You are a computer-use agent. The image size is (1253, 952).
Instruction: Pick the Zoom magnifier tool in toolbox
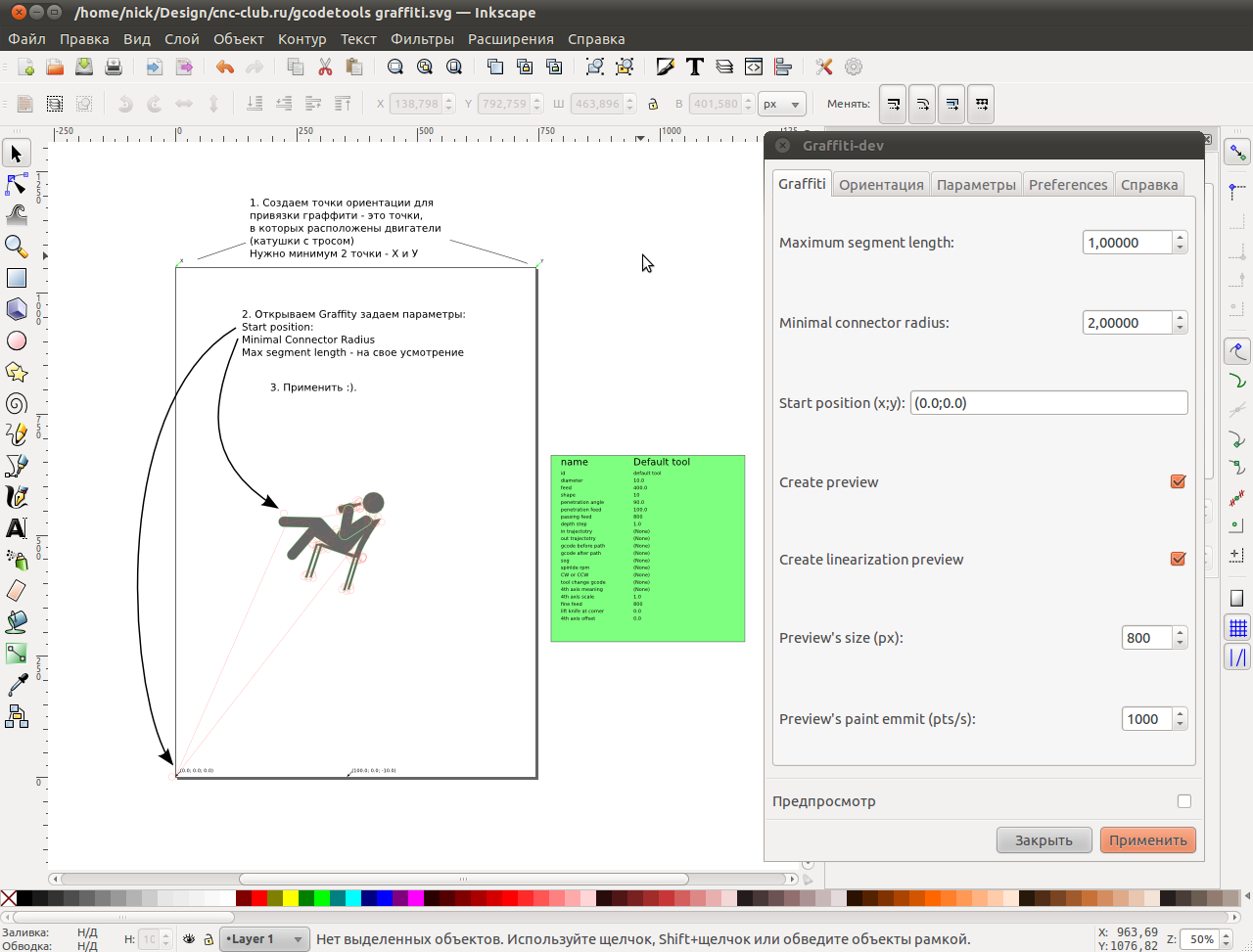[x=17, y=247]
